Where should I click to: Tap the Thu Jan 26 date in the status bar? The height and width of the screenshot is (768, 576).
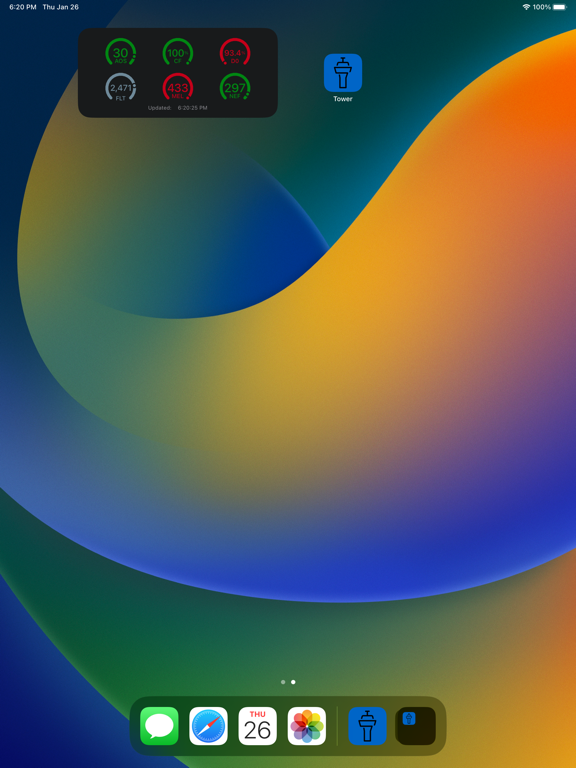click(x=61, y=7)
